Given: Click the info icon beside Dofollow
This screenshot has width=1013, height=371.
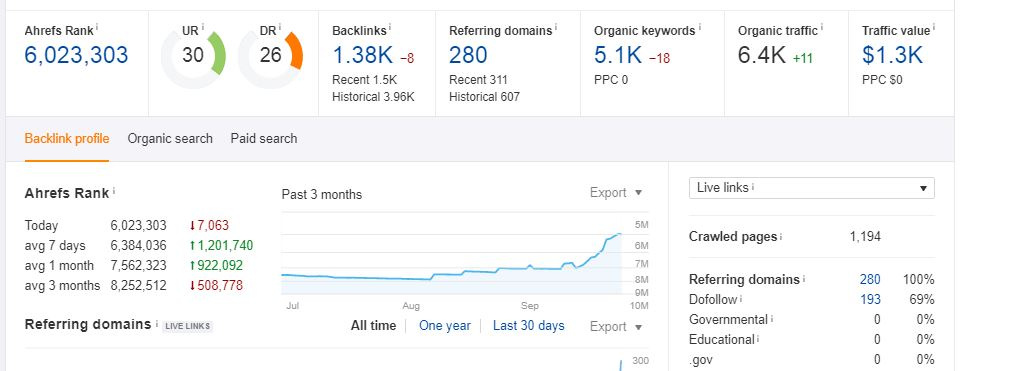Looking at the screenshot, I should pos(741,299).
